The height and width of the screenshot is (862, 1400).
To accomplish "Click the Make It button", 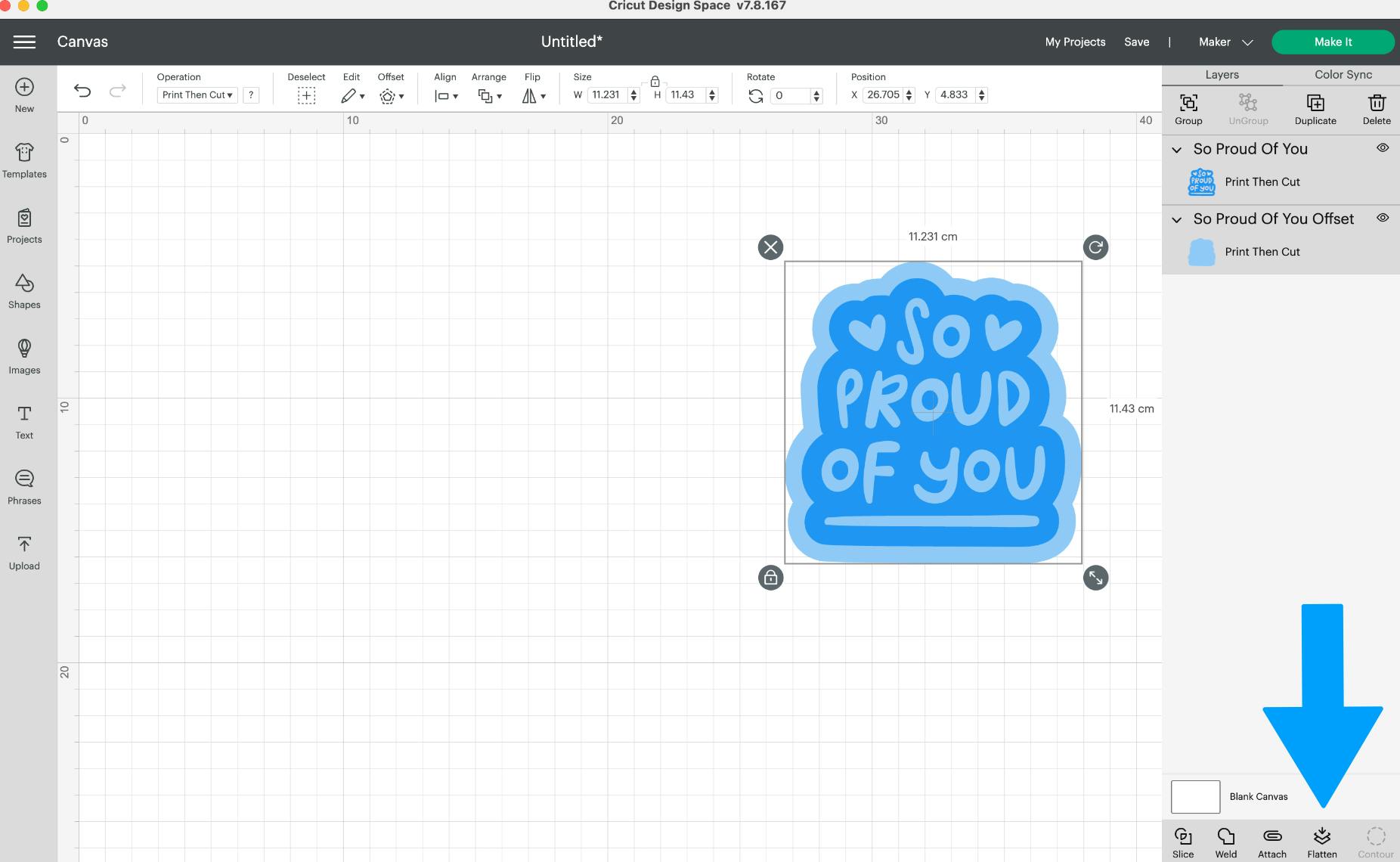I will [1332, 42].
